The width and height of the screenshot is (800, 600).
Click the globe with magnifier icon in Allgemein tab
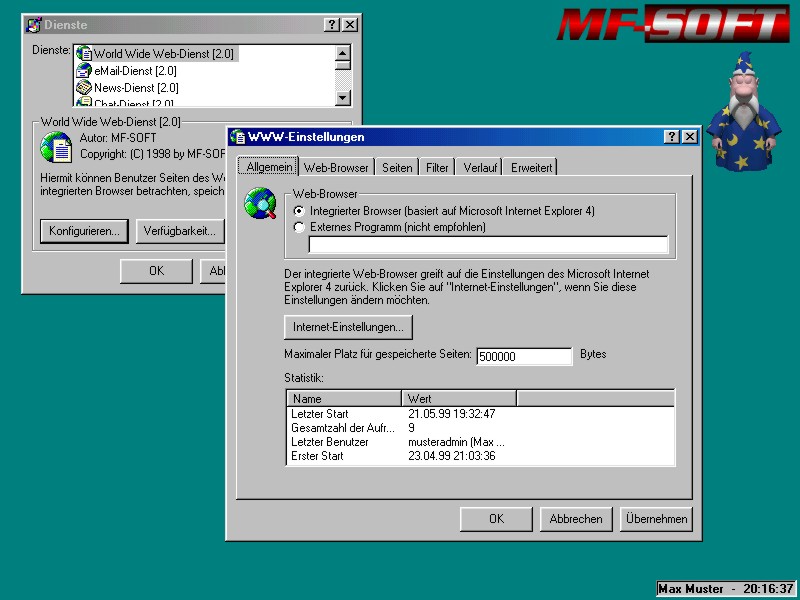click(260, 203)
